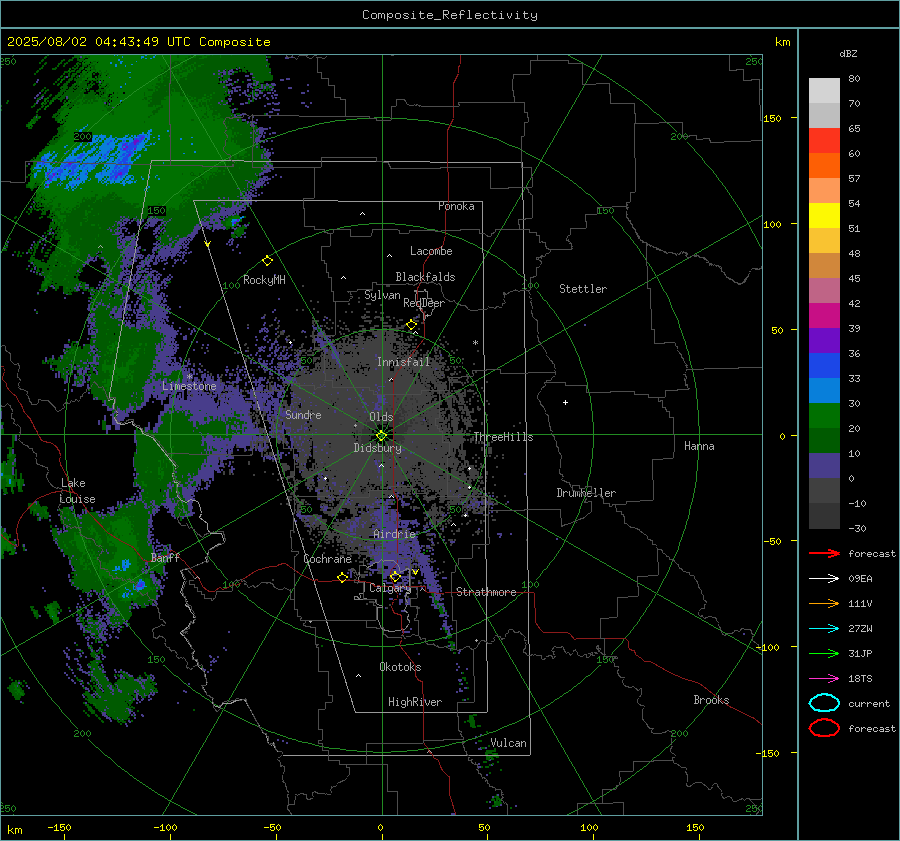Click the white plus marker west of Hanna

coord(565,402)
